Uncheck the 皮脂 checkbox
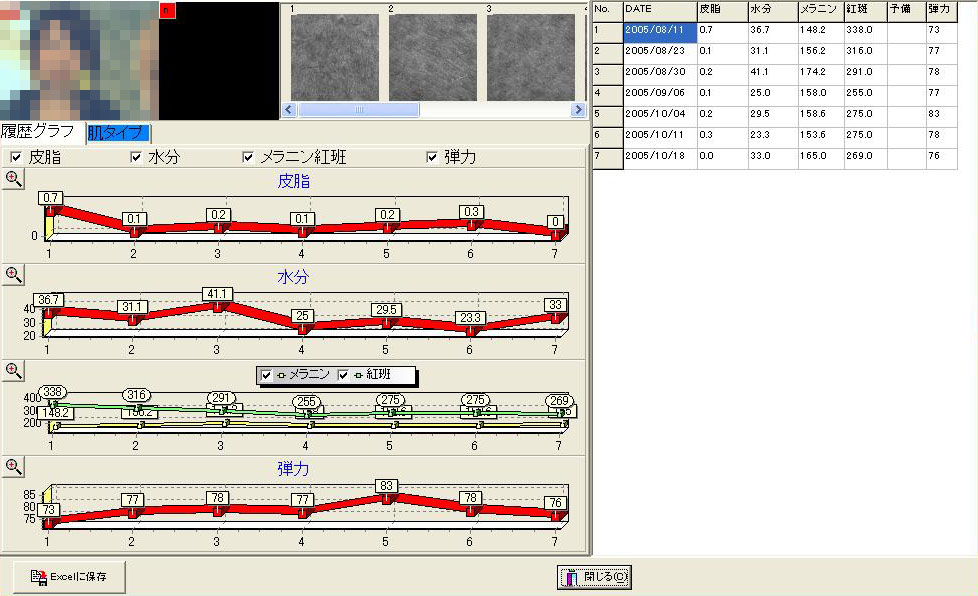Screen dimensions: 978x596 coord(15,157)
